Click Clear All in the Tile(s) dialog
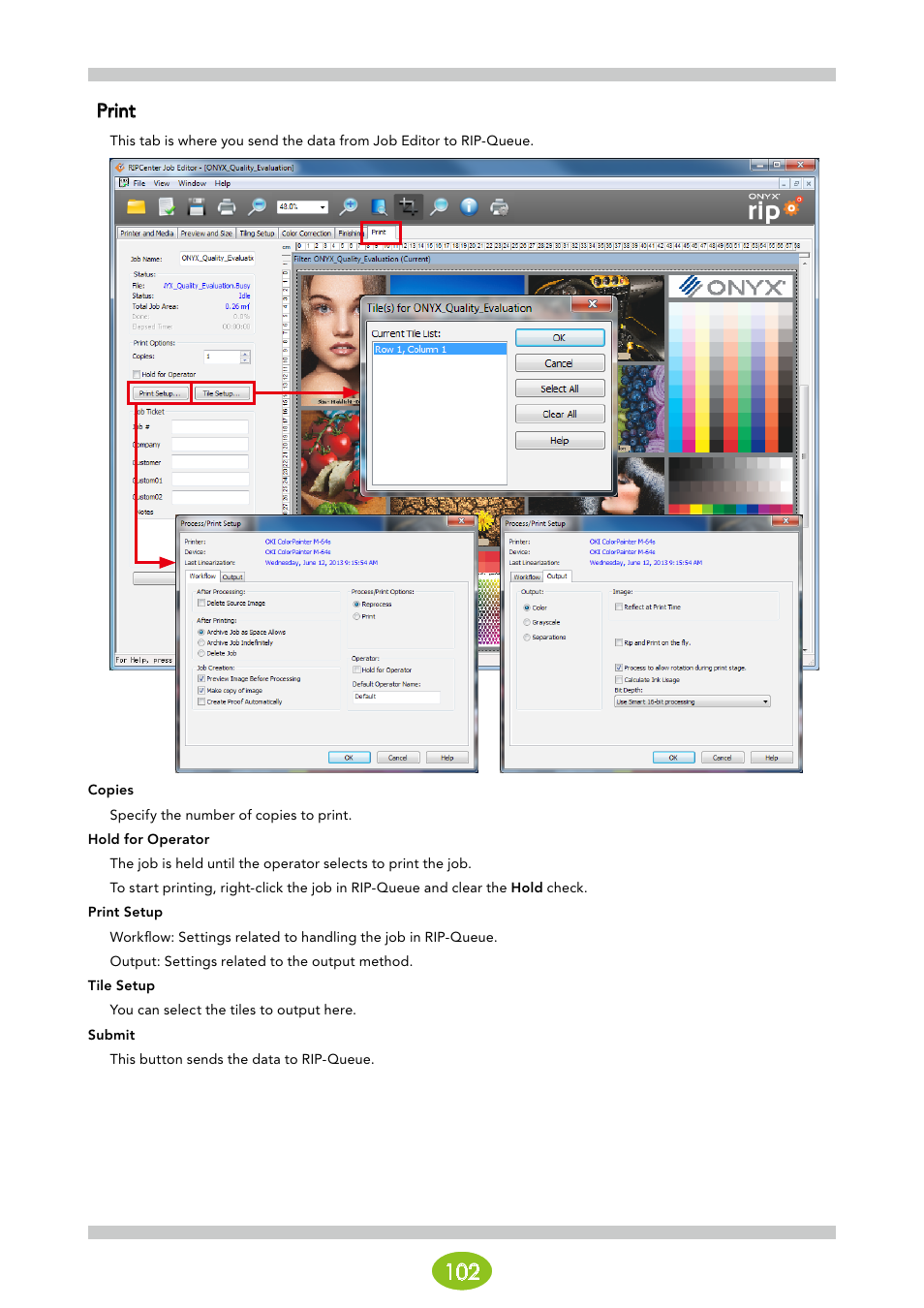 [x=560, y=414]
